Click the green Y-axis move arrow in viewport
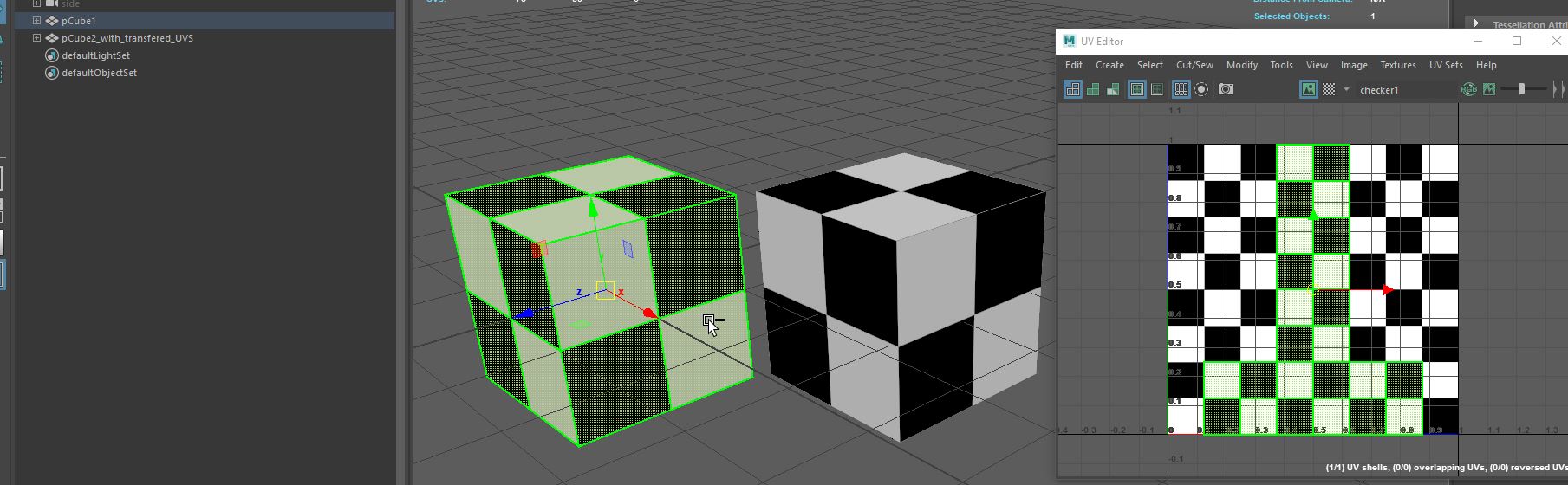This screenshot has width=1568, height=485. [x=593, y=206]
